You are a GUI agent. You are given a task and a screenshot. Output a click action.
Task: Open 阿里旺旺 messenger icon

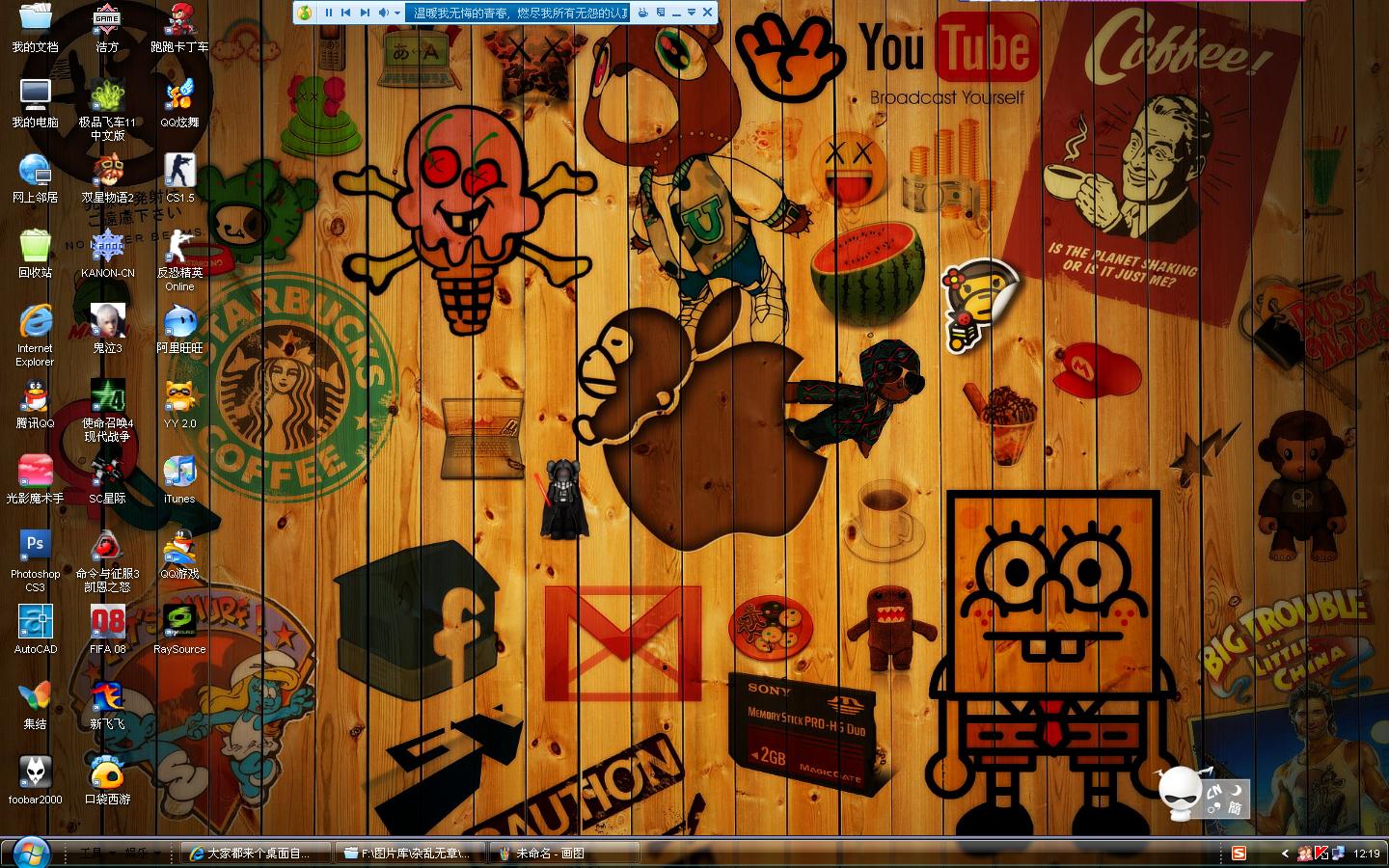pos(179,328)
